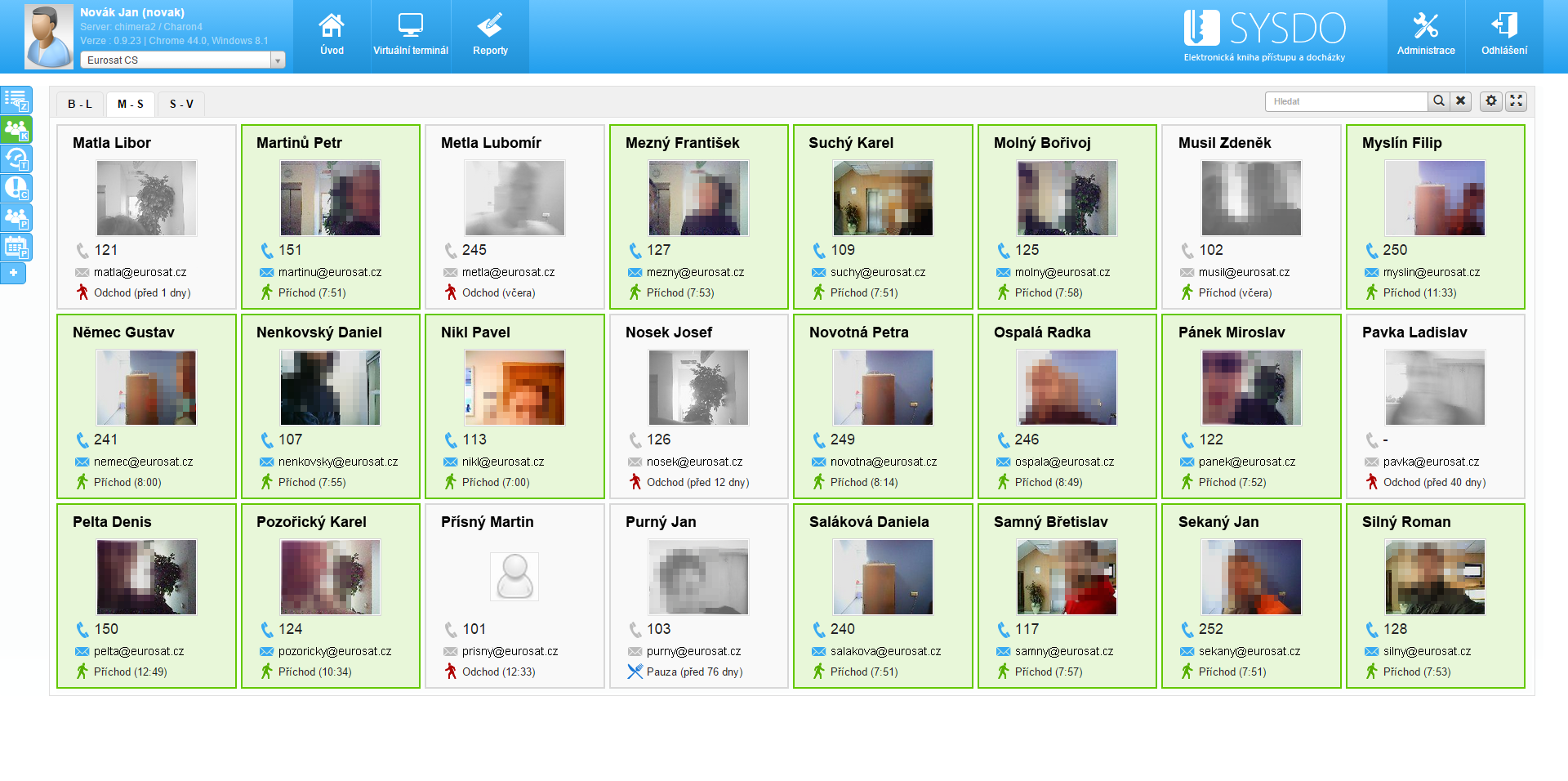Click Odhlášení to log out

coord(1504,36)
